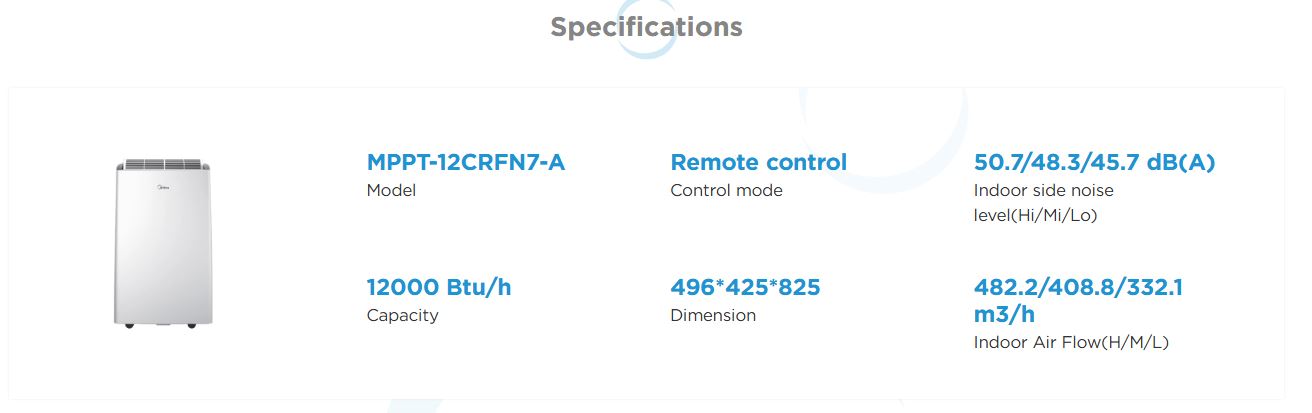This screenshot has height=413, width=1312.
Task: Click the Capacity label text
Action: [x=402, y=316]
